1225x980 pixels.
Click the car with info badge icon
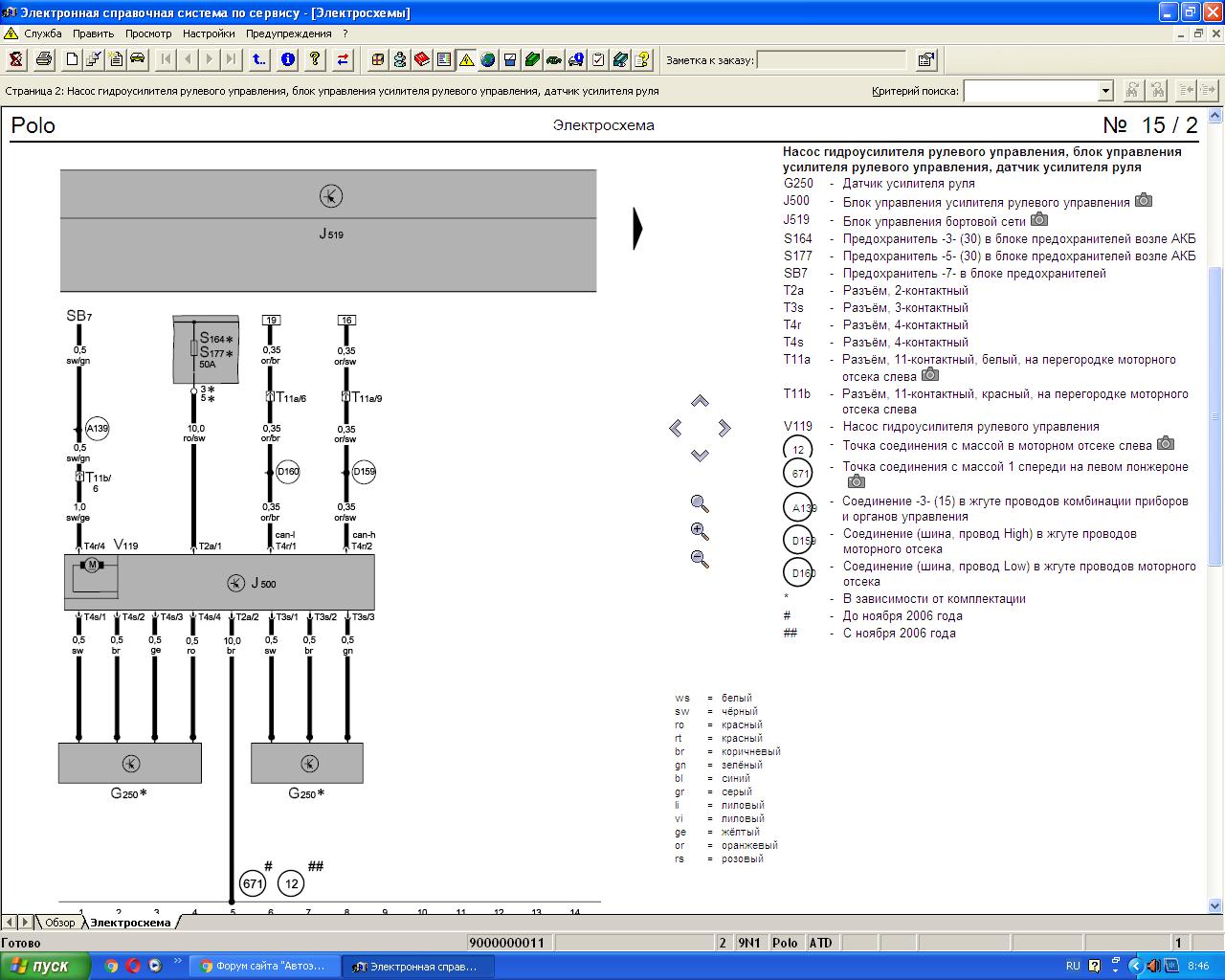tap(576, 60)
